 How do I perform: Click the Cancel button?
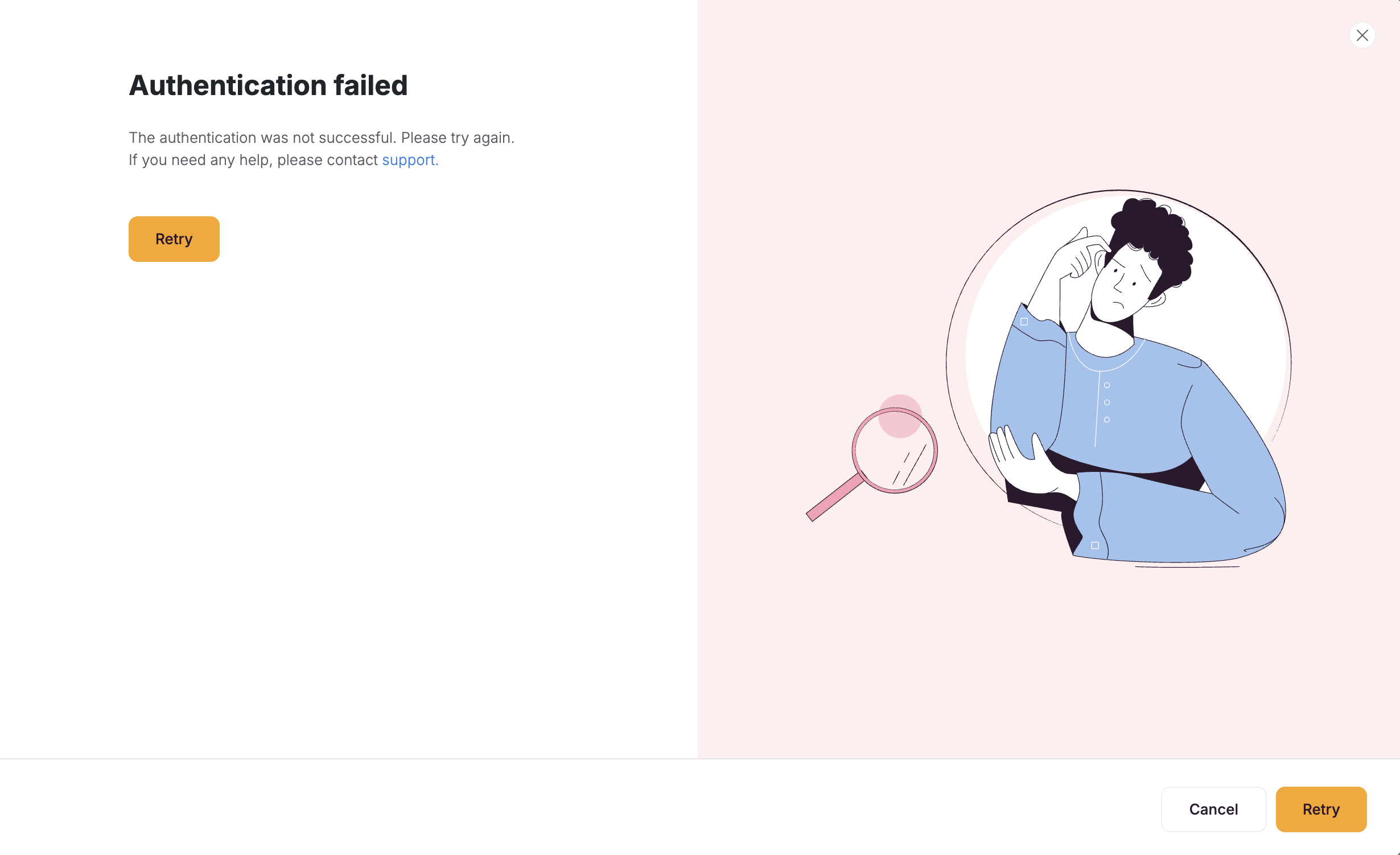tap(1213, 809)
